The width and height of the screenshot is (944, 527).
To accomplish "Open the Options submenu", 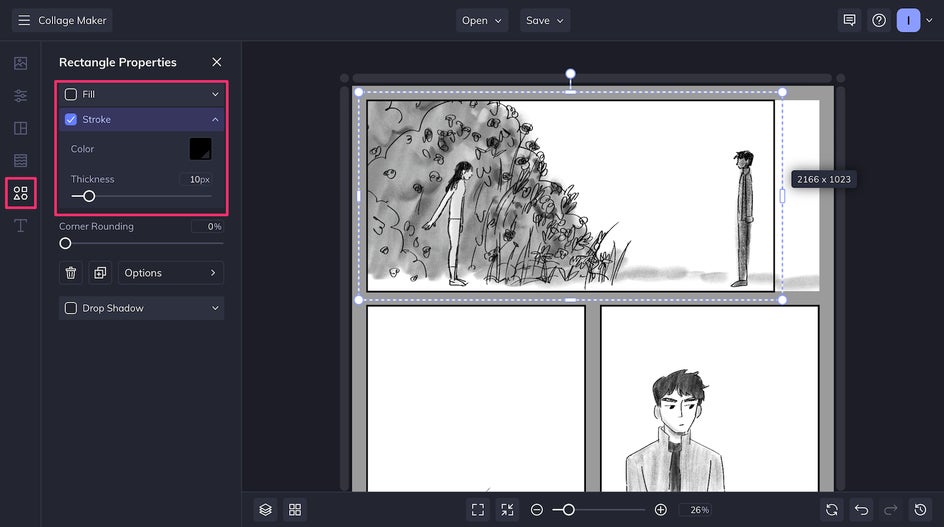I will [170, 273].
